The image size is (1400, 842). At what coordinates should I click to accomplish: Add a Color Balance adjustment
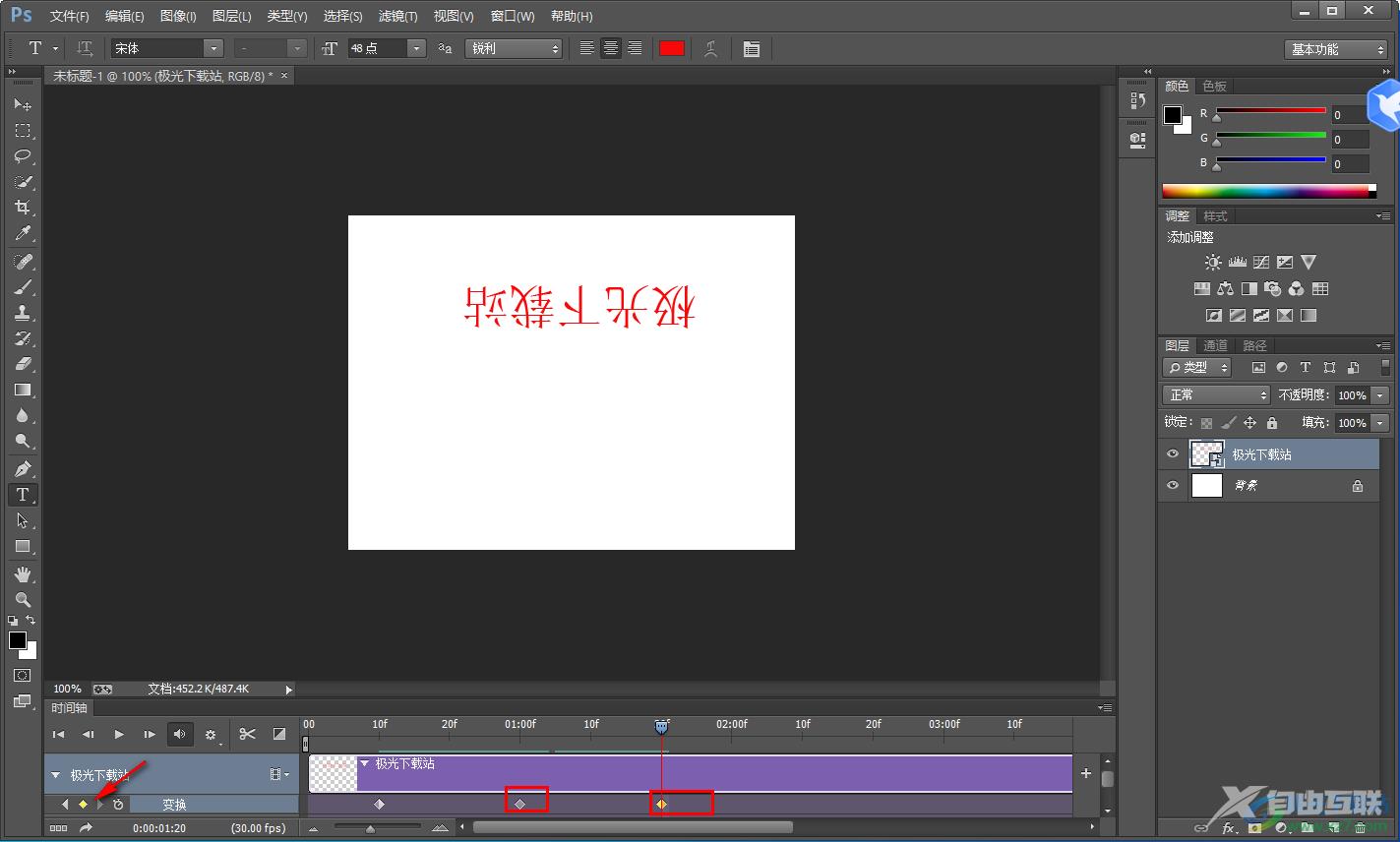click(x=1225, y=289)
